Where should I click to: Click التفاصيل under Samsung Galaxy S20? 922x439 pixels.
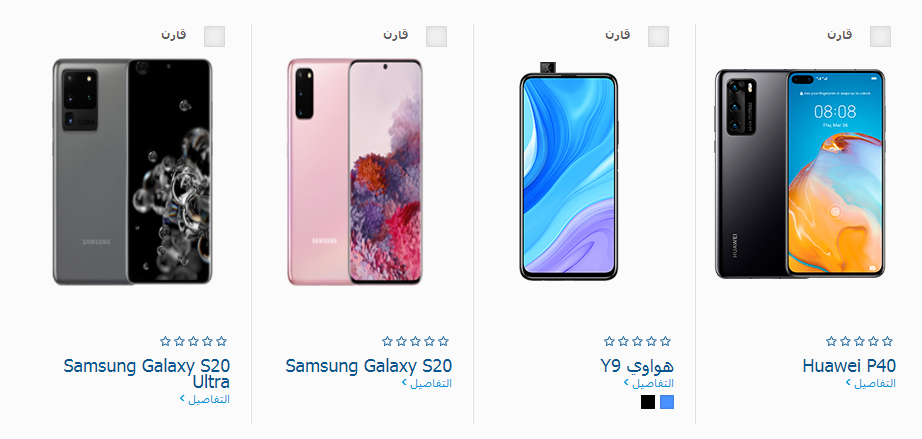[x=427, y=383]
